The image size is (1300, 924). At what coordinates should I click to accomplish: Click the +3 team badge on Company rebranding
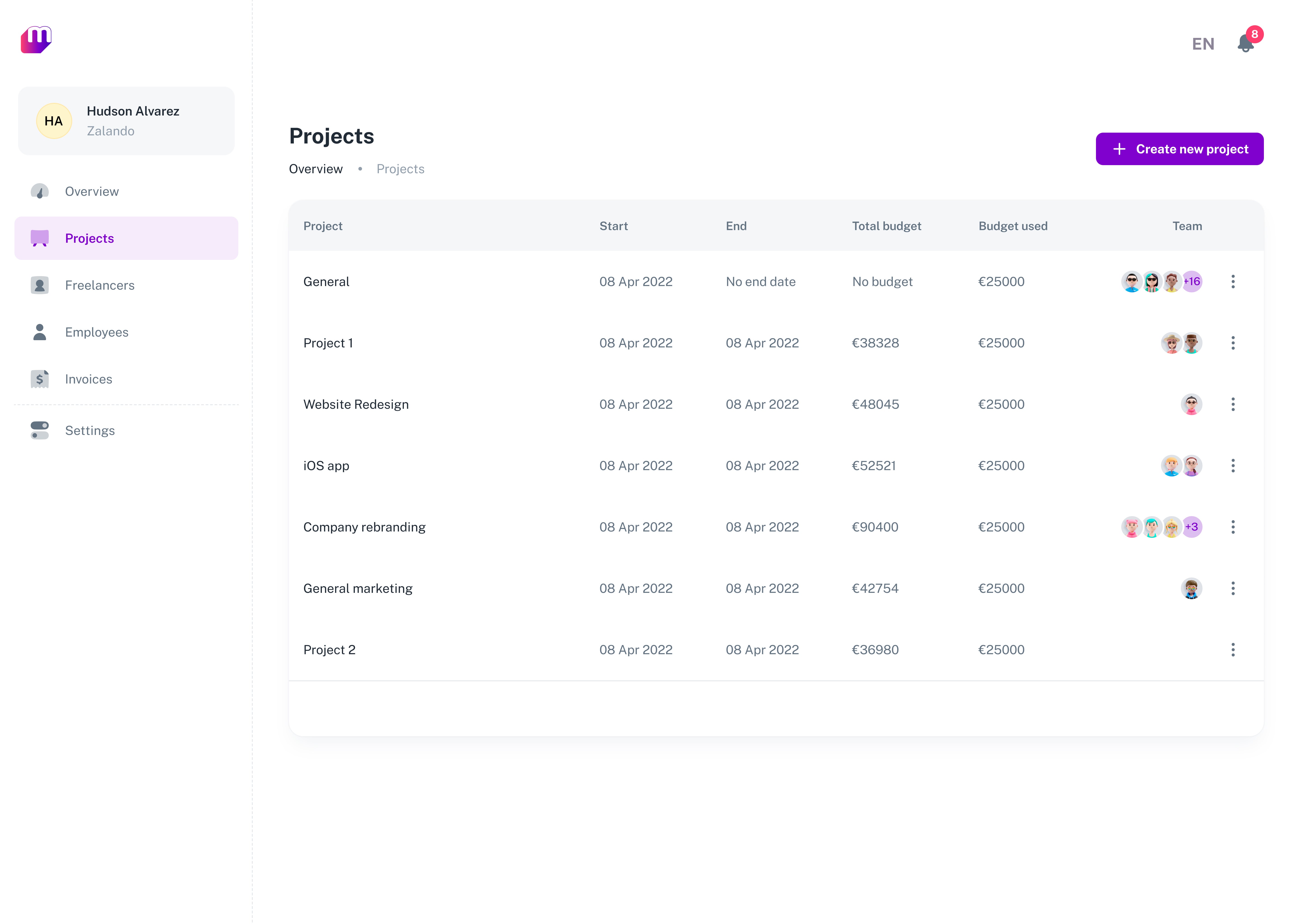(1192, 527)
